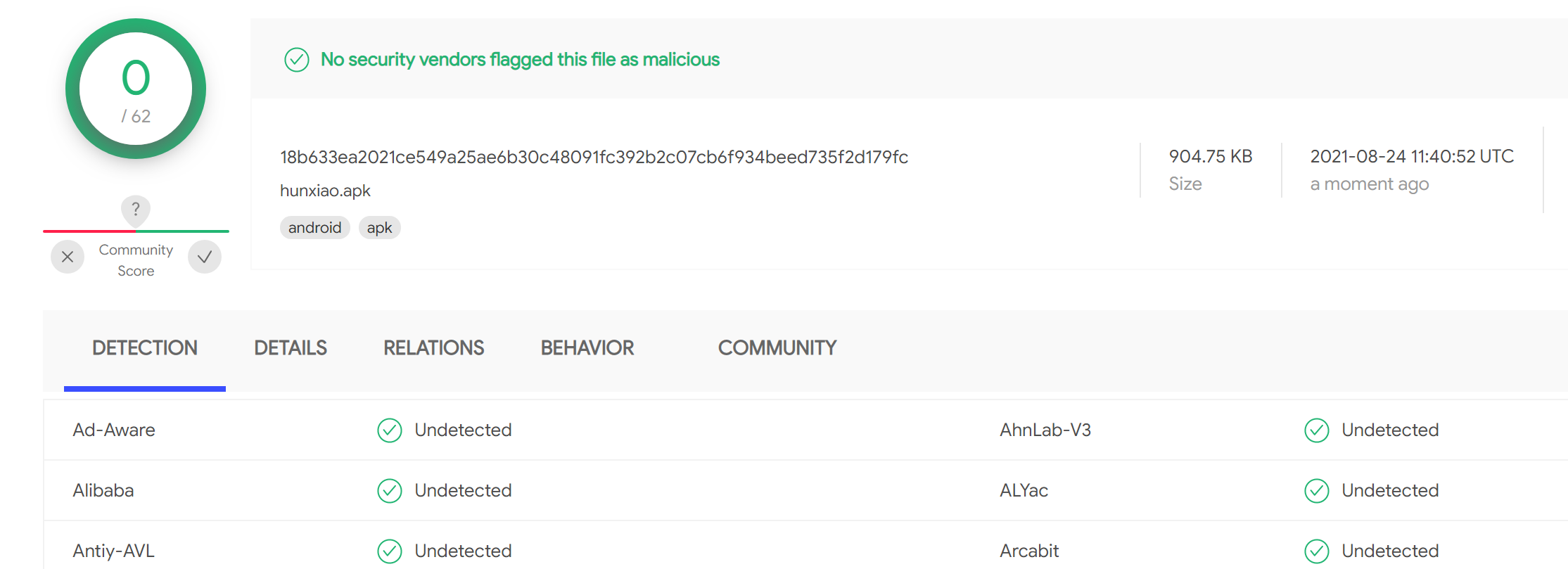This screenshot has height=569, width=1568.
Task: Click the red-green community score bar
Action: point(136,231)
